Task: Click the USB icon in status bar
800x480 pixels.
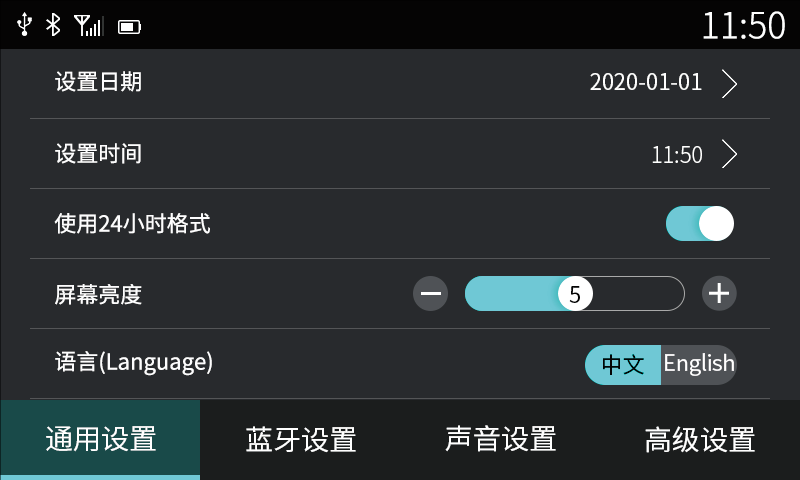Action: (x=25, y=25)
